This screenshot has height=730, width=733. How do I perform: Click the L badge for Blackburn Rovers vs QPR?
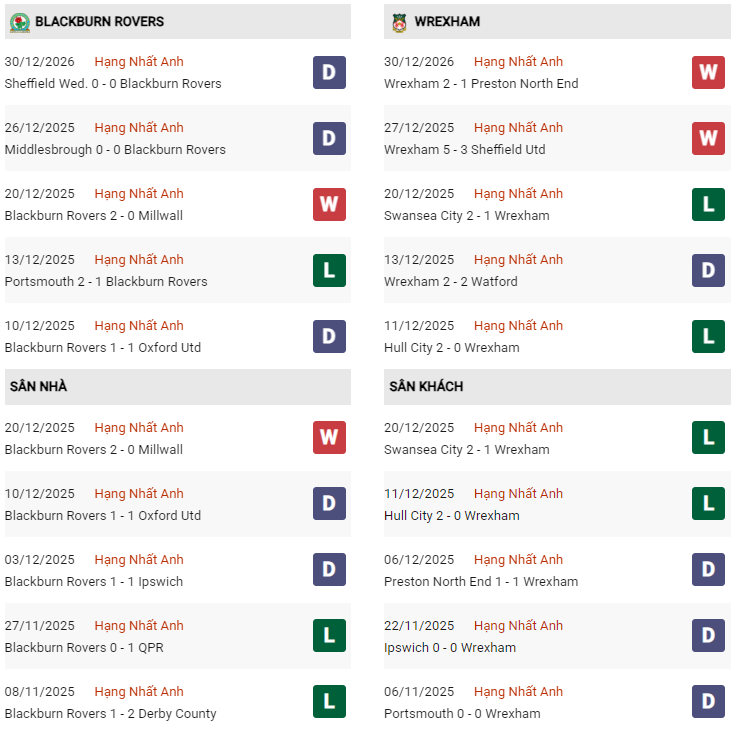(x=329, y=636)
